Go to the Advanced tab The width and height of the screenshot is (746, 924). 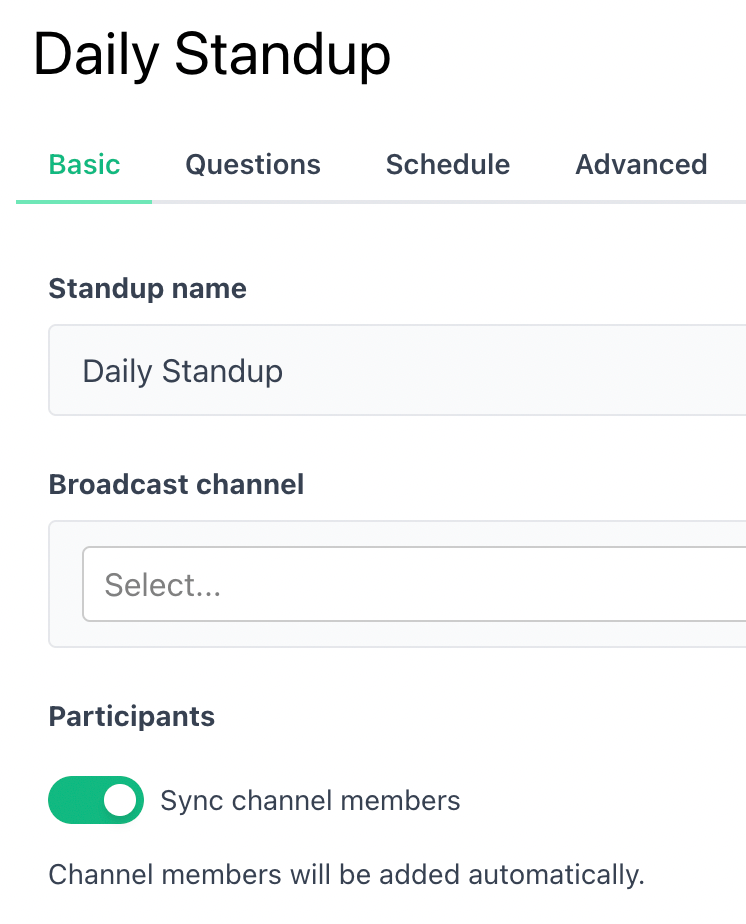pyautogui.click(x=640, y=164)
